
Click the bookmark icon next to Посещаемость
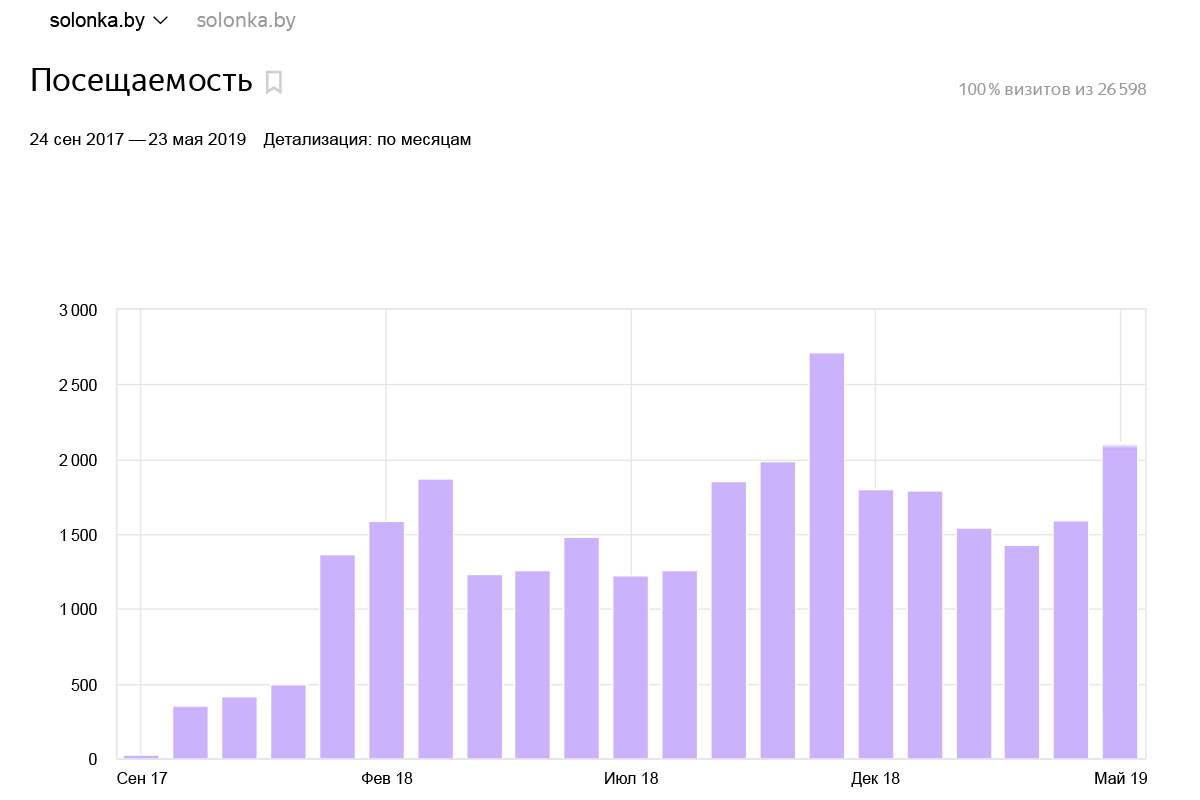pyautogui.click(x=274, y=82)
